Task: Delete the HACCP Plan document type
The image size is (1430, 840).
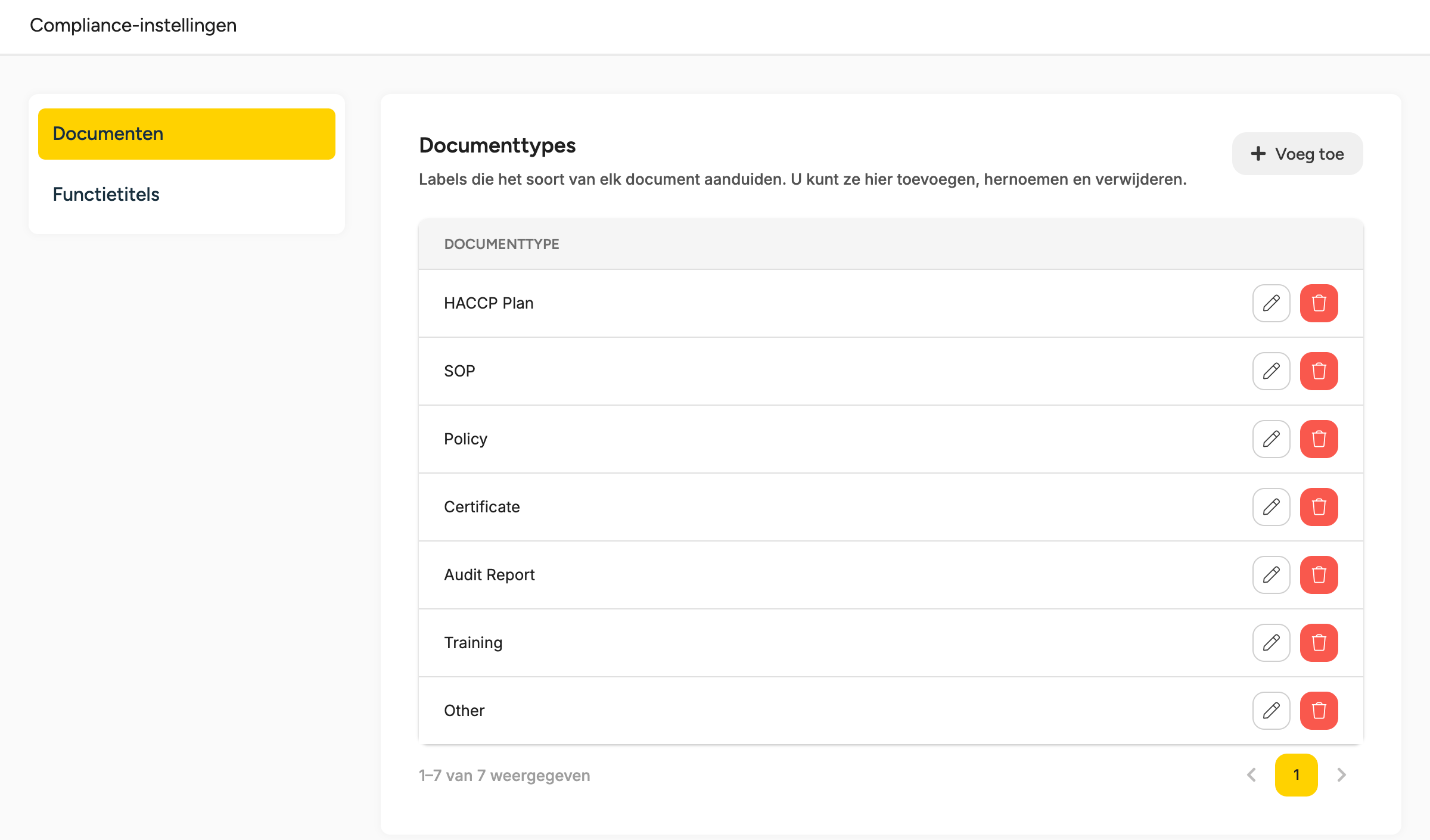Action: point(1319,303)
